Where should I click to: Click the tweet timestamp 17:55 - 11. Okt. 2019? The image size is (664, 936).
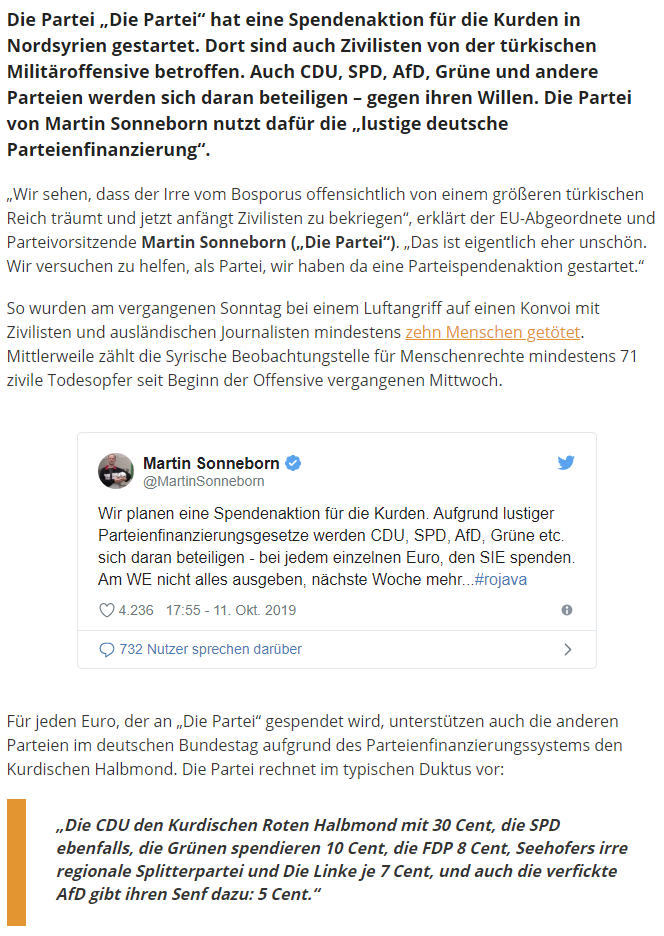[231, 610]
